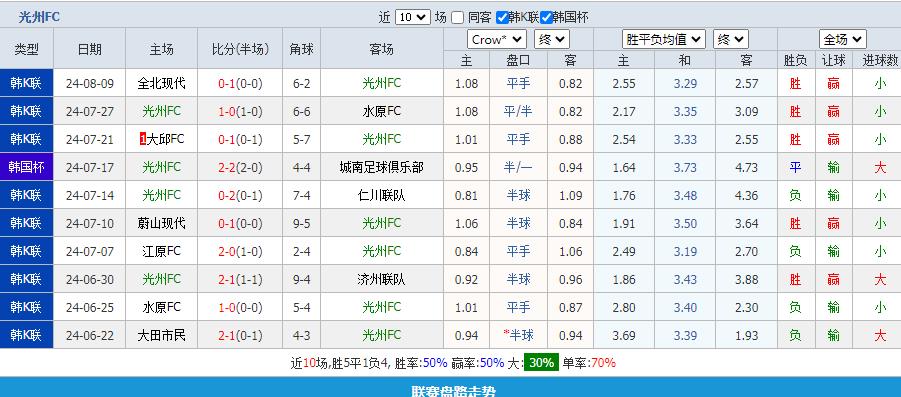Click the 角球 column header
This screenshot has height=397, width=901.
302,49
